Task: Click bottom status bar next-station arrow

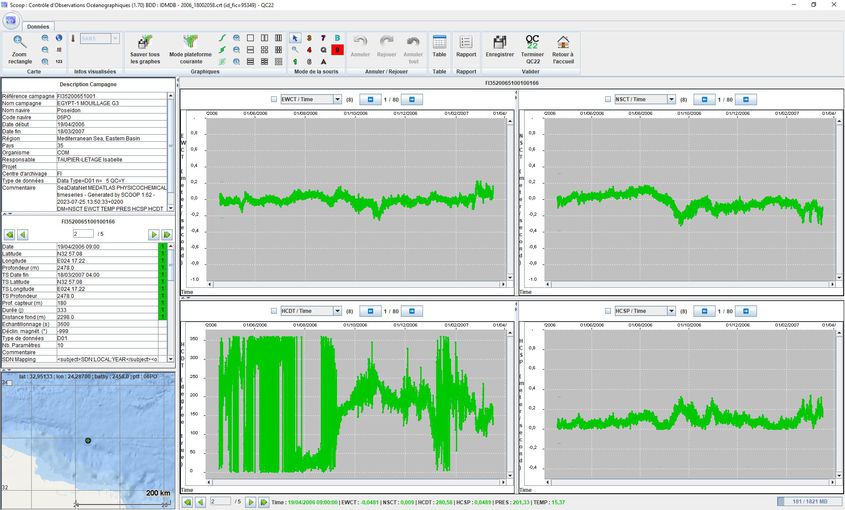Action: [251, 502]
